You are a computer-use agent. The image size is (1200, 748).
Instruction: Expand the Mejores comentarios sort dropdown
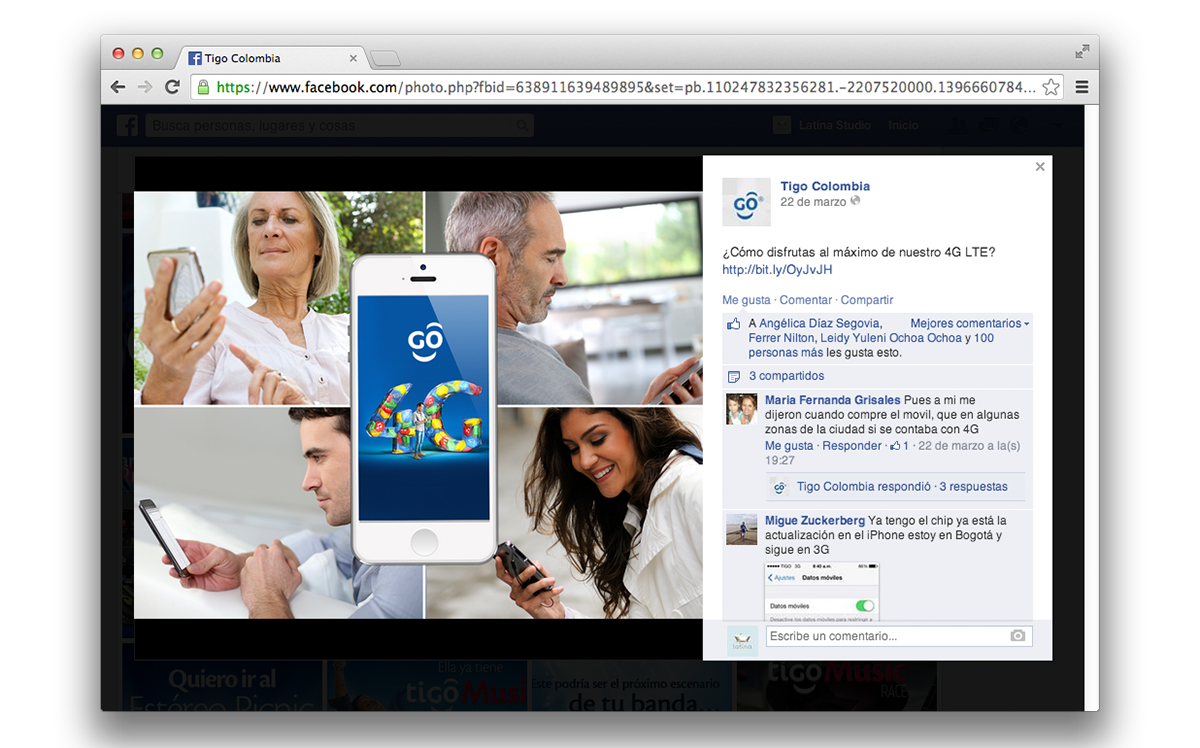click(969, 323)
